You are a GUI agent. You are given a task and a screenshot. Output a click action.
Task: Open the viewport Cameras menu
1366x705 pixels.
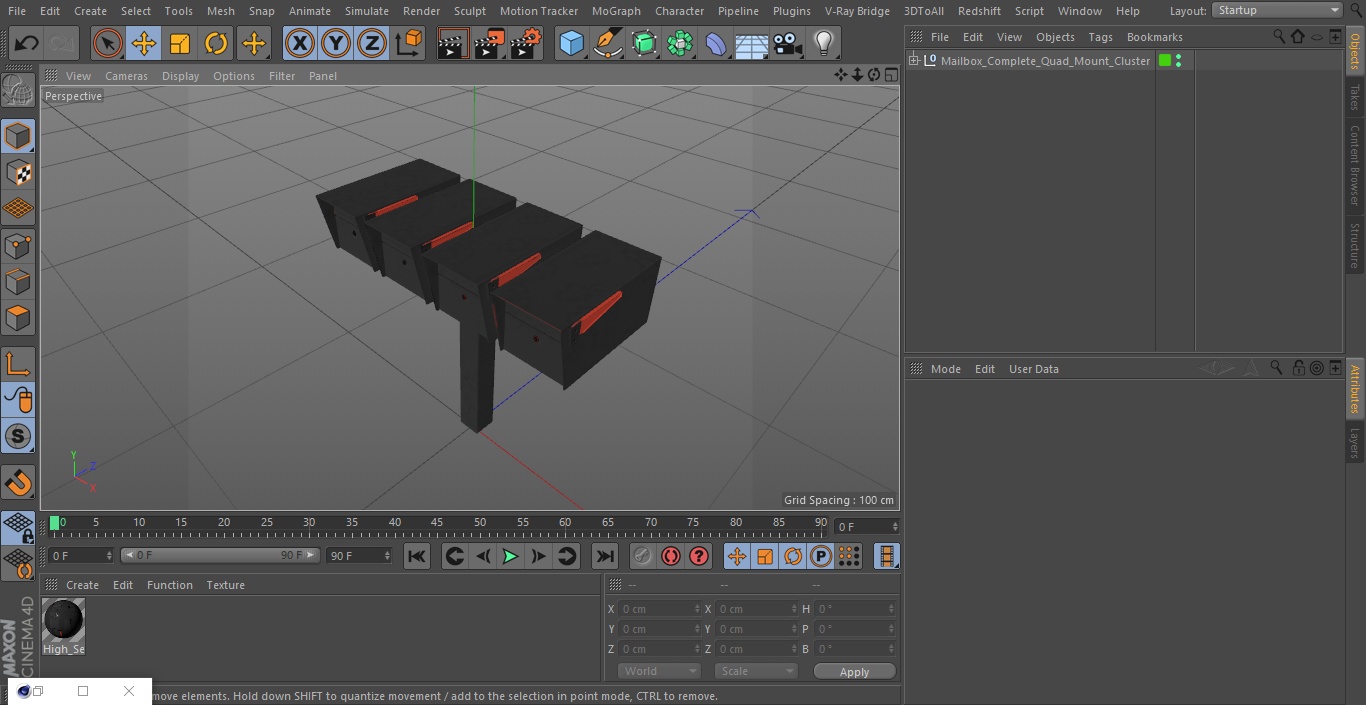pos(126,76)
